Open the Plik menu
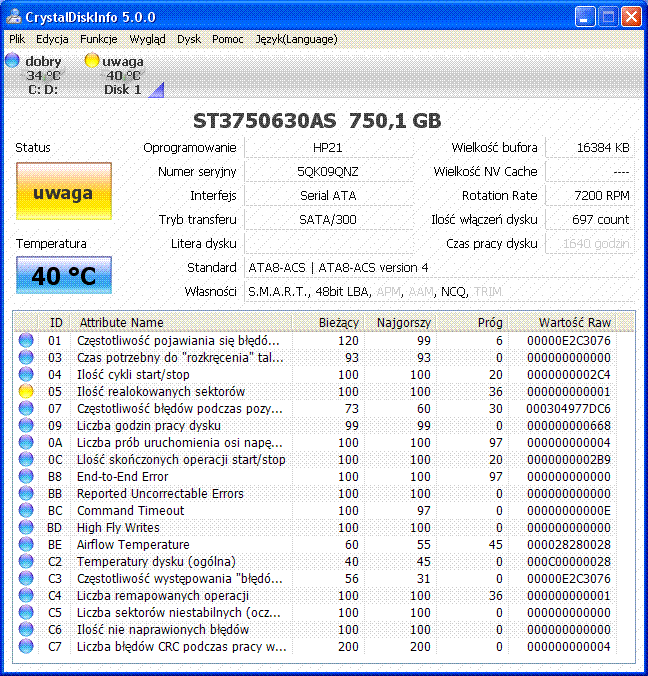This screenshot has width=648, height=676. [17, 39]
